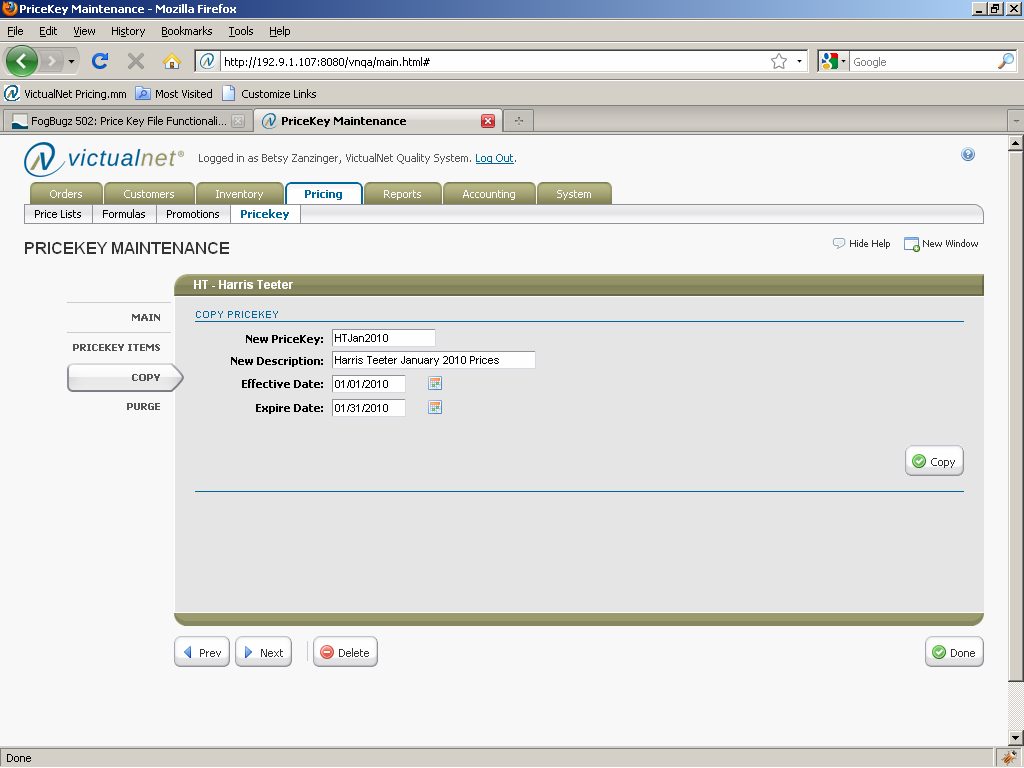Viewport: 1024px width, 768px height.
Task: Click the Delete button
Action: pos(345,653)
